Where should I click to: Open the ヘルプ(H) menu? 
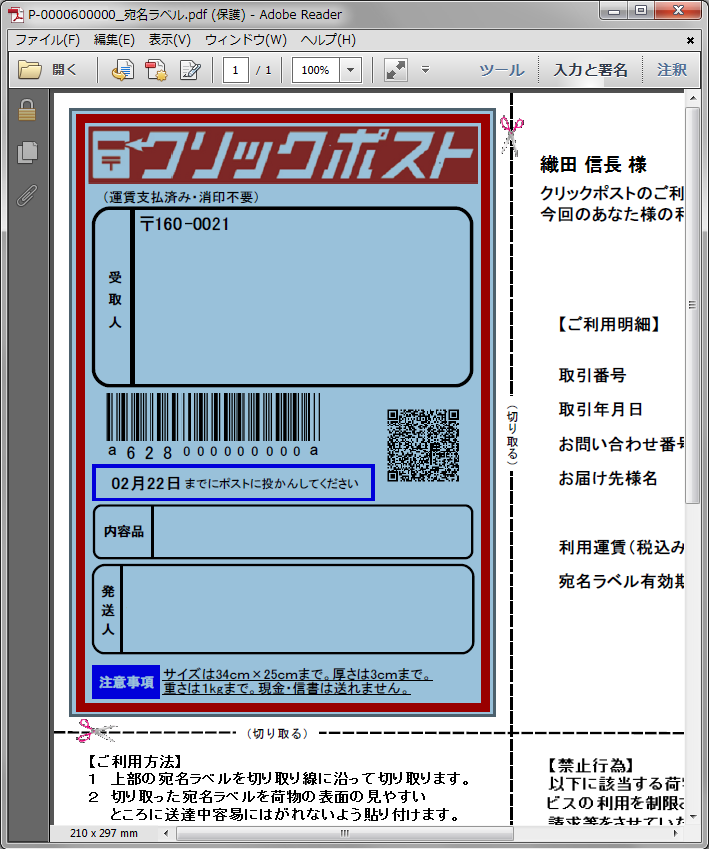[328, 40]
